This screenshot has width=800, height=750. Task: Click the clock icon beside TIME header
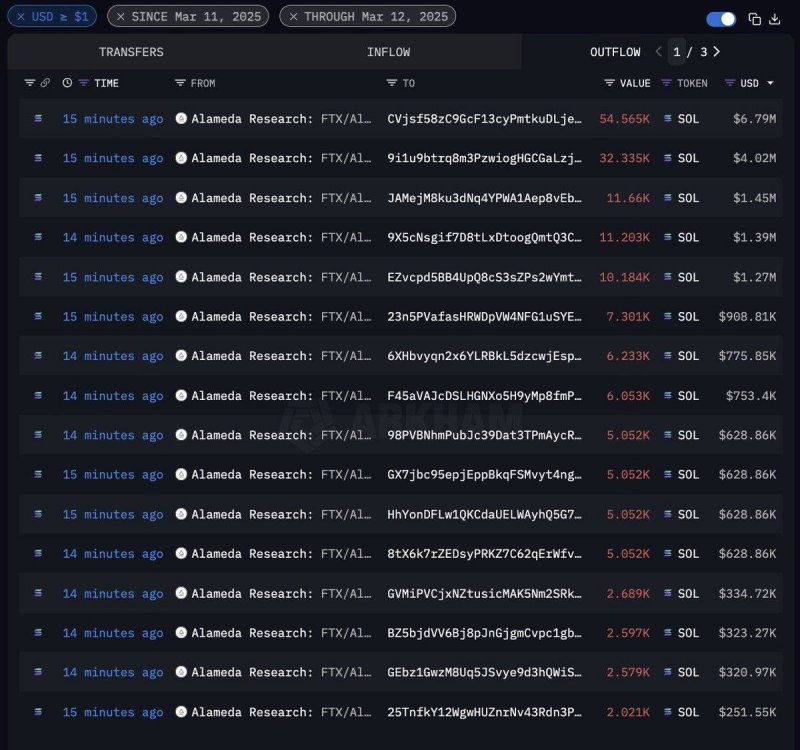(x=67, y=83)
